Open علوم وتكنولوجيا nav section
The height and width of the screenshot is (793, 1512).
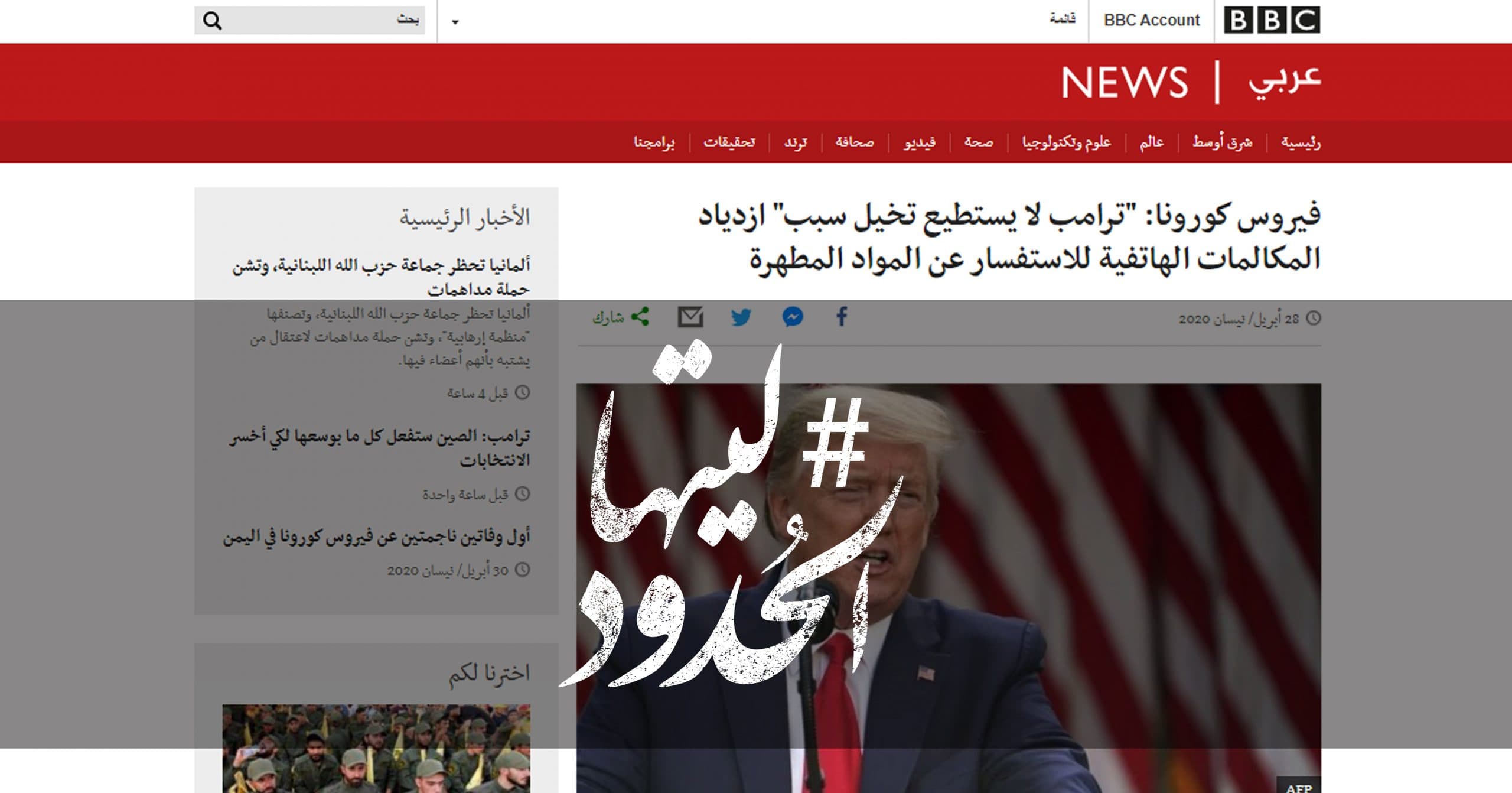coord(1067,142)
